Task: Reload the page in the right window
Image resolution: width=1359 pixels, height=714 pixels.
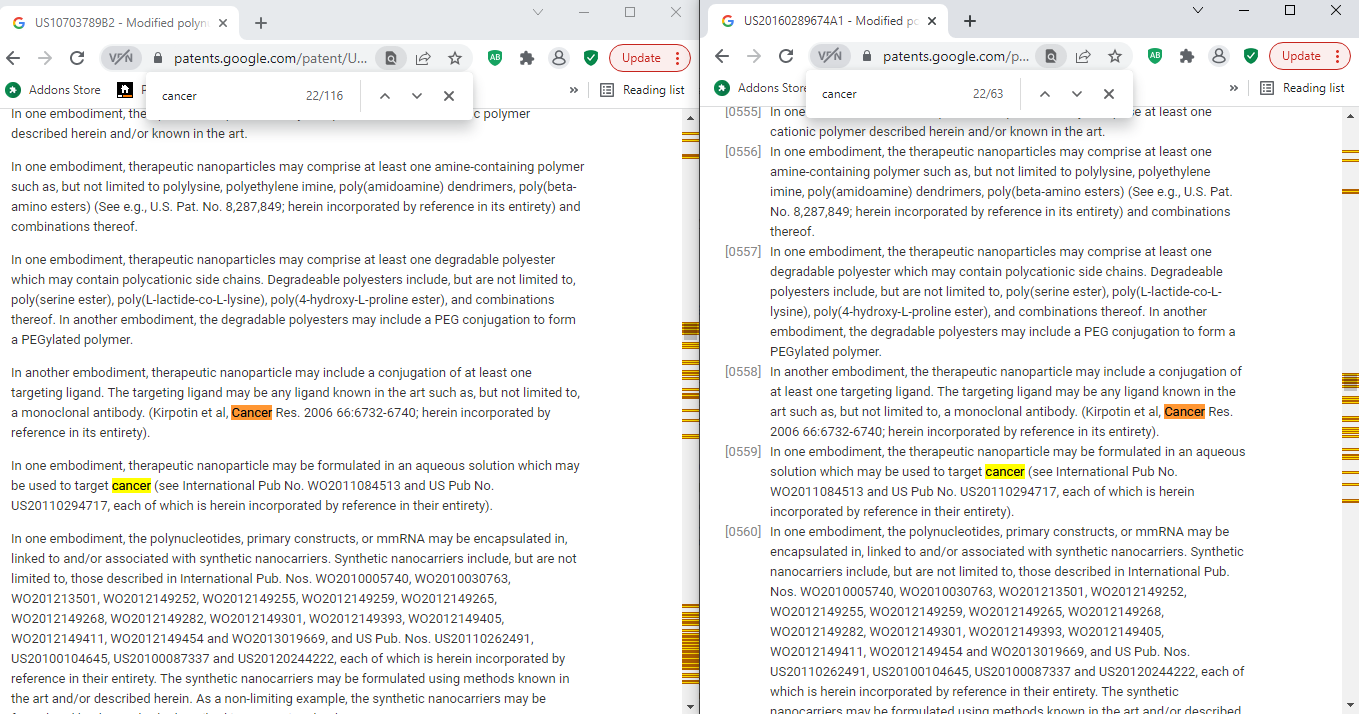Action: pos(786,57)
